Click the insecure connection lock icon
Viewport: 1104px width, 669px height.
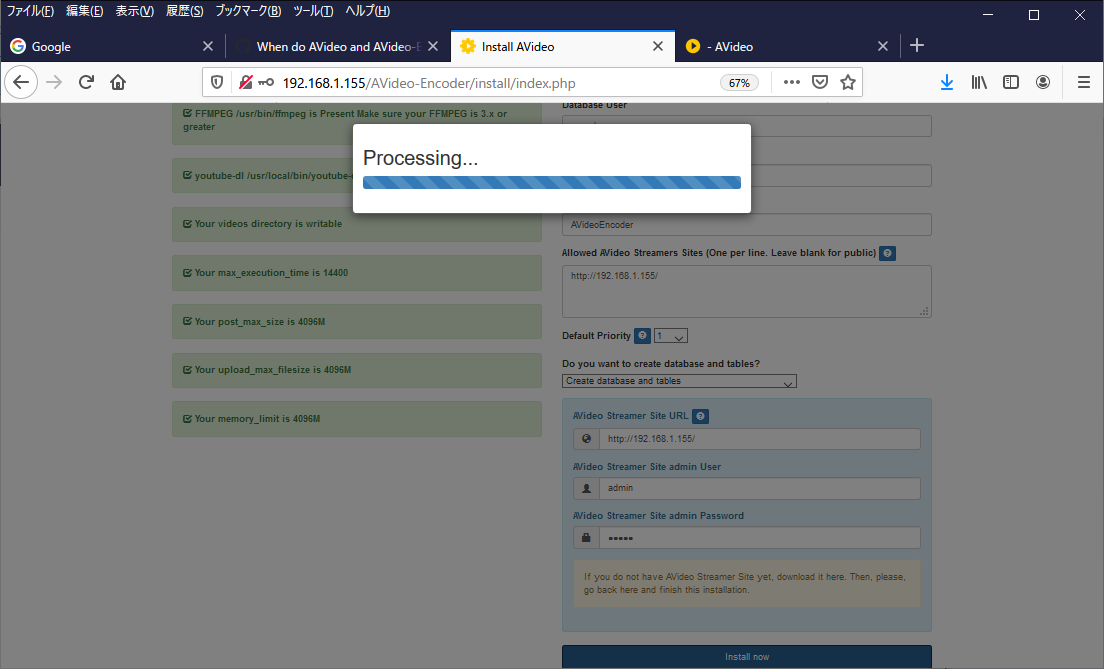pyautogui.click(x=245, y=82)
